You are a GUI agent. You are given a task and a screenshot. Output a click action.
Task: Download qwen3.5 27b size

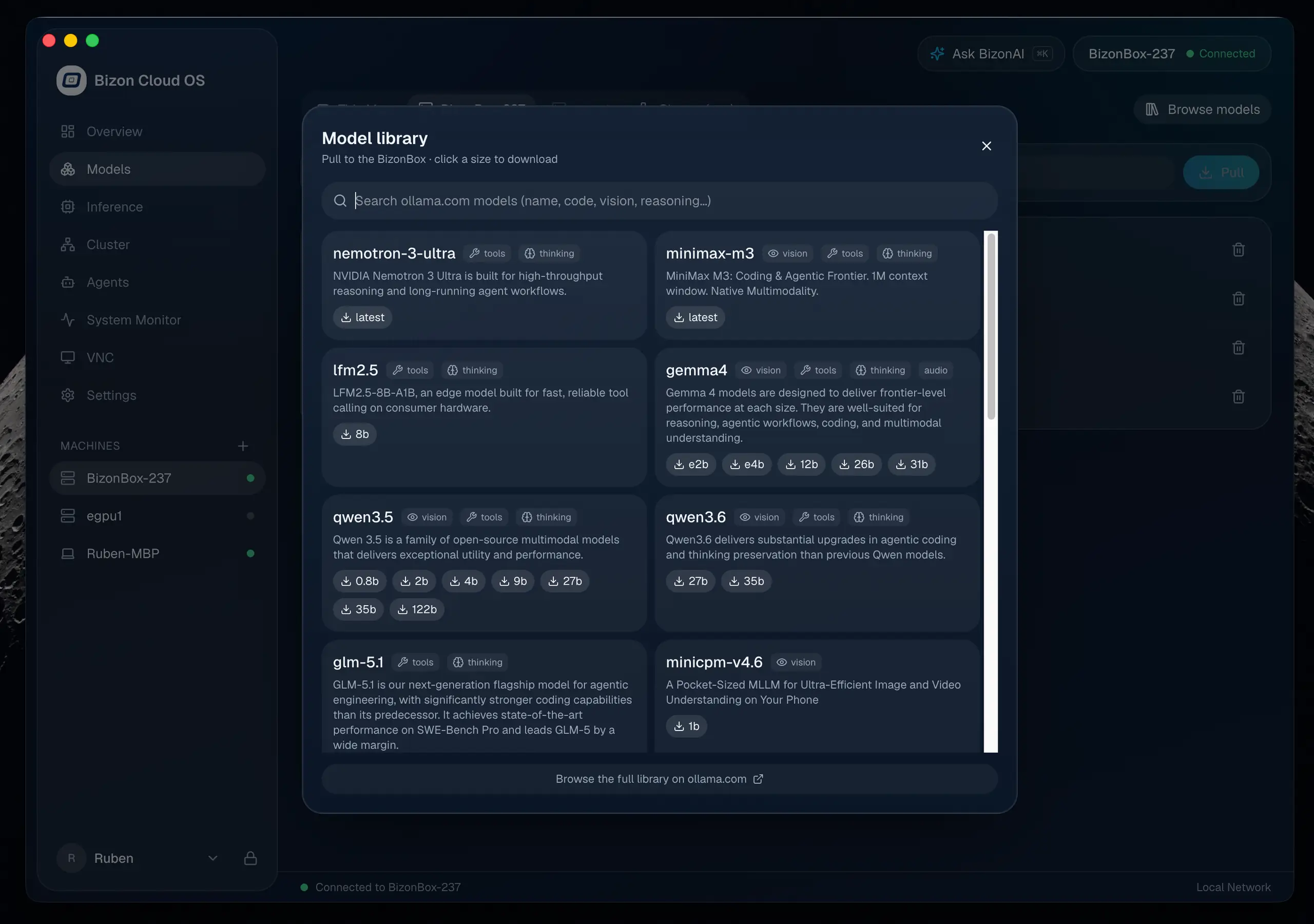click(564, 581)
